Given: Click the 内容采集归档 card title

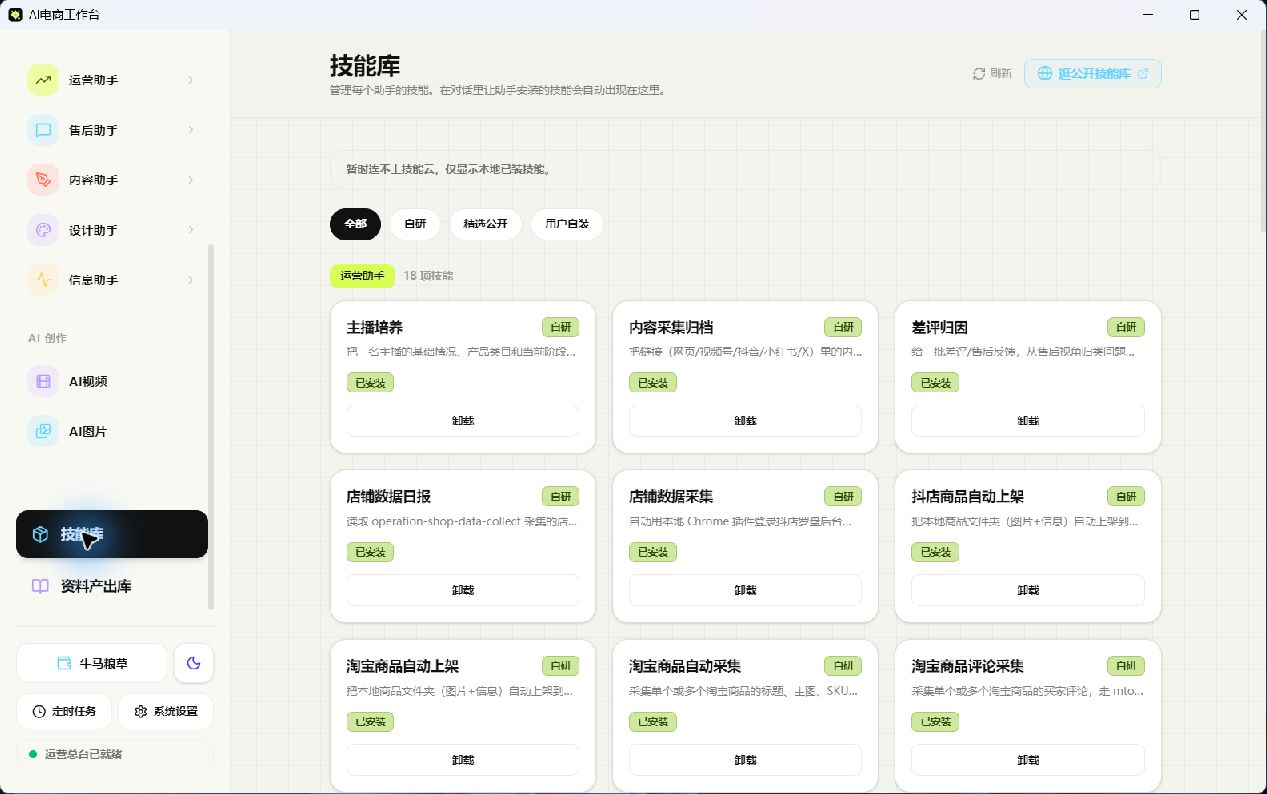Looking at the screenshot, I should (671, 327).
